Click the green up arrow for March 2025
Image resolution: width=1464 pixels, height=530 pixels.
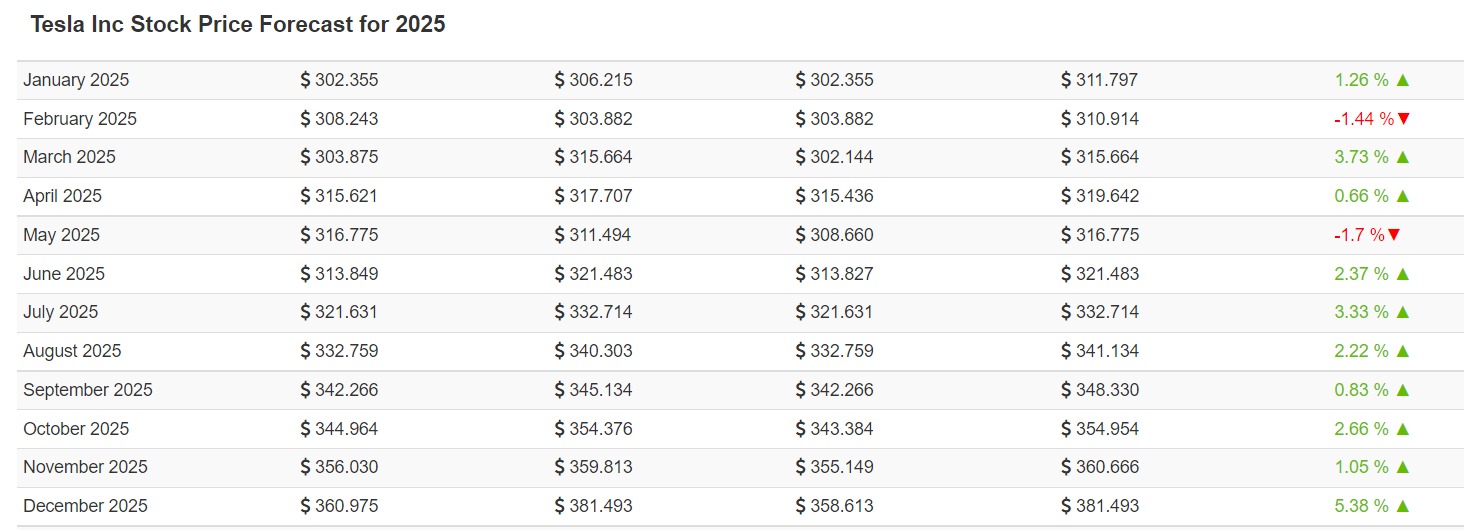(1402, 157)
